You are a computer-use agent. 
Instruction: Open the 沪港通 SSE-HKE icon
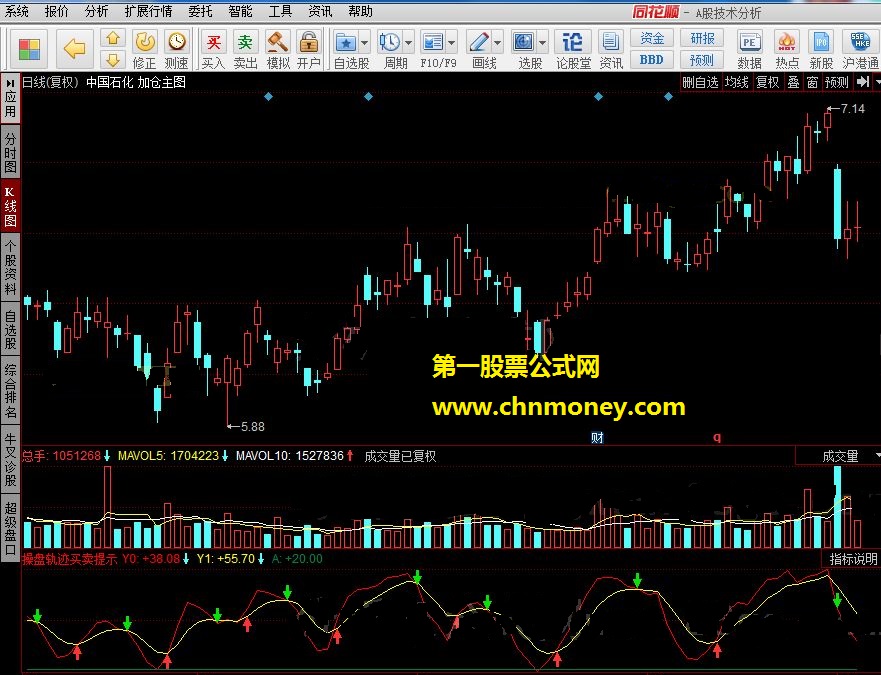click(x=860, y=49)
